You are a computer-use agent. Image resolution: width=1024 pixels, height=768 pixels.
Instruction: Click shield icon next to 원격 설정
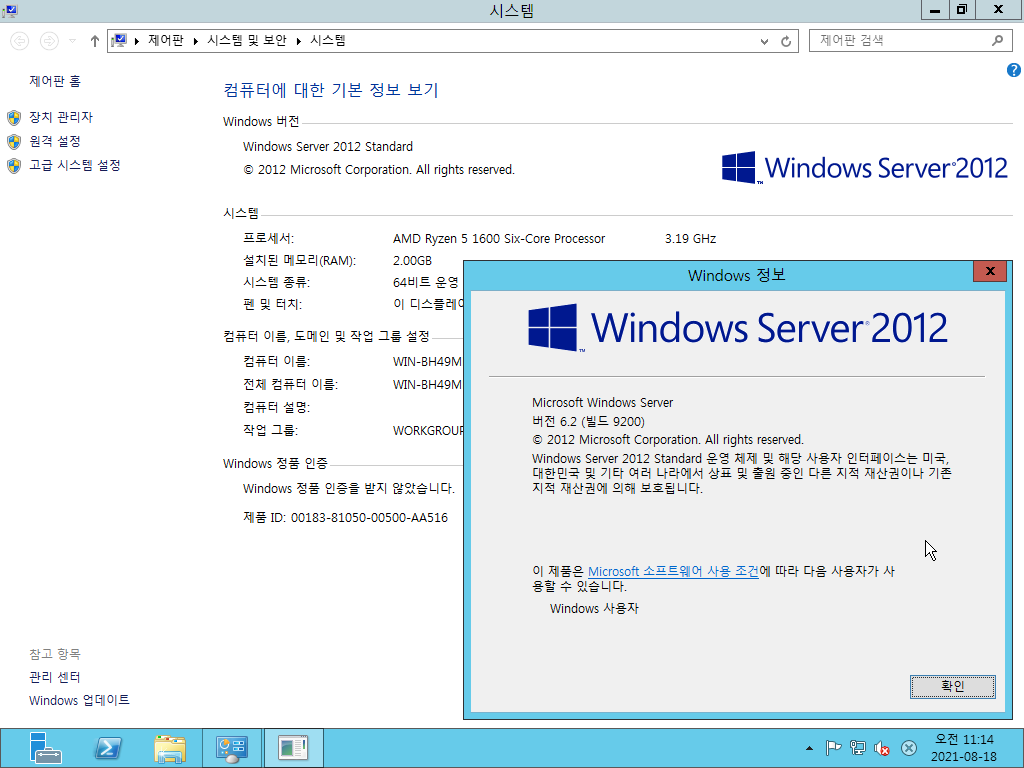(x=14, y=142)
